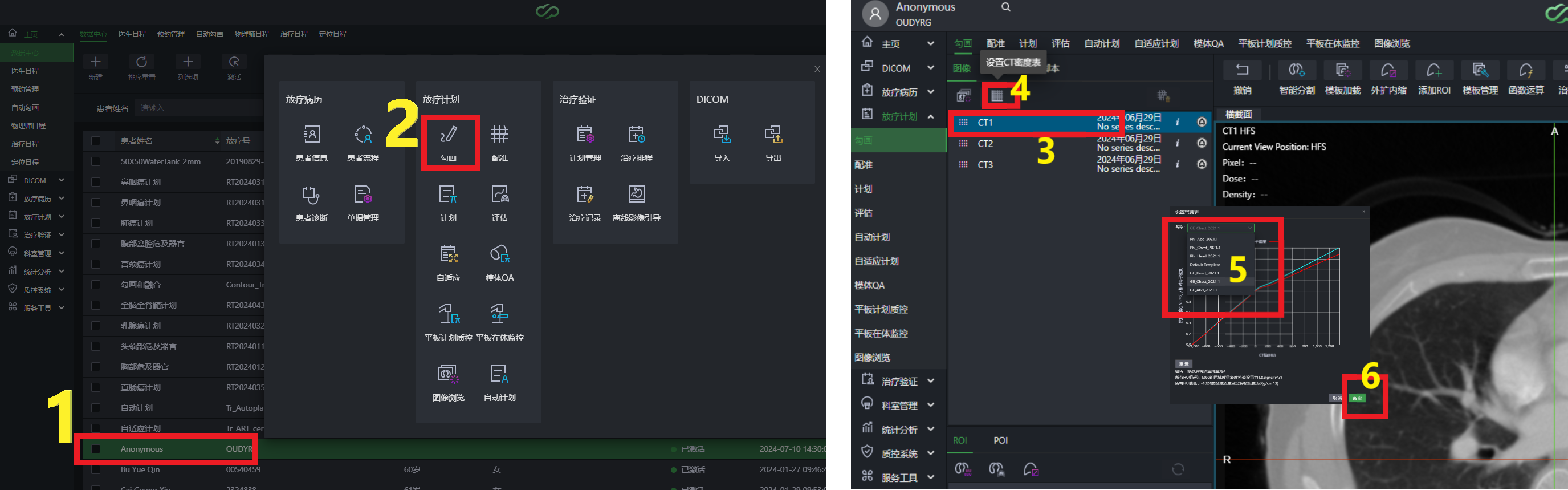Open the 勾画 contouring module in the popup
The image size is (1568, 490).
(449, 143)
